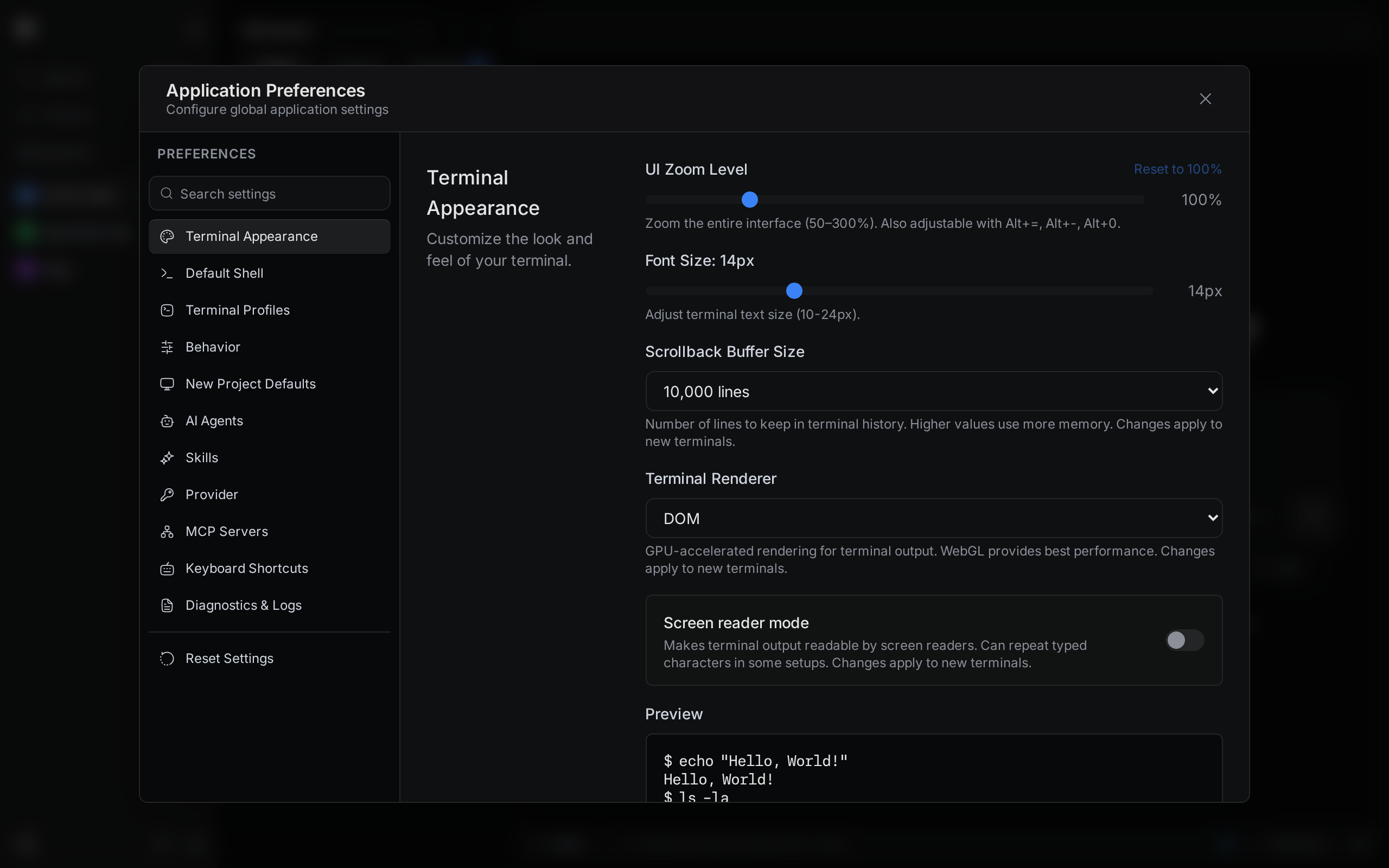Click into the Search settings field
Image resolution: width=1389 pixels, height=868 pixels.
click(x=269, y=194)
